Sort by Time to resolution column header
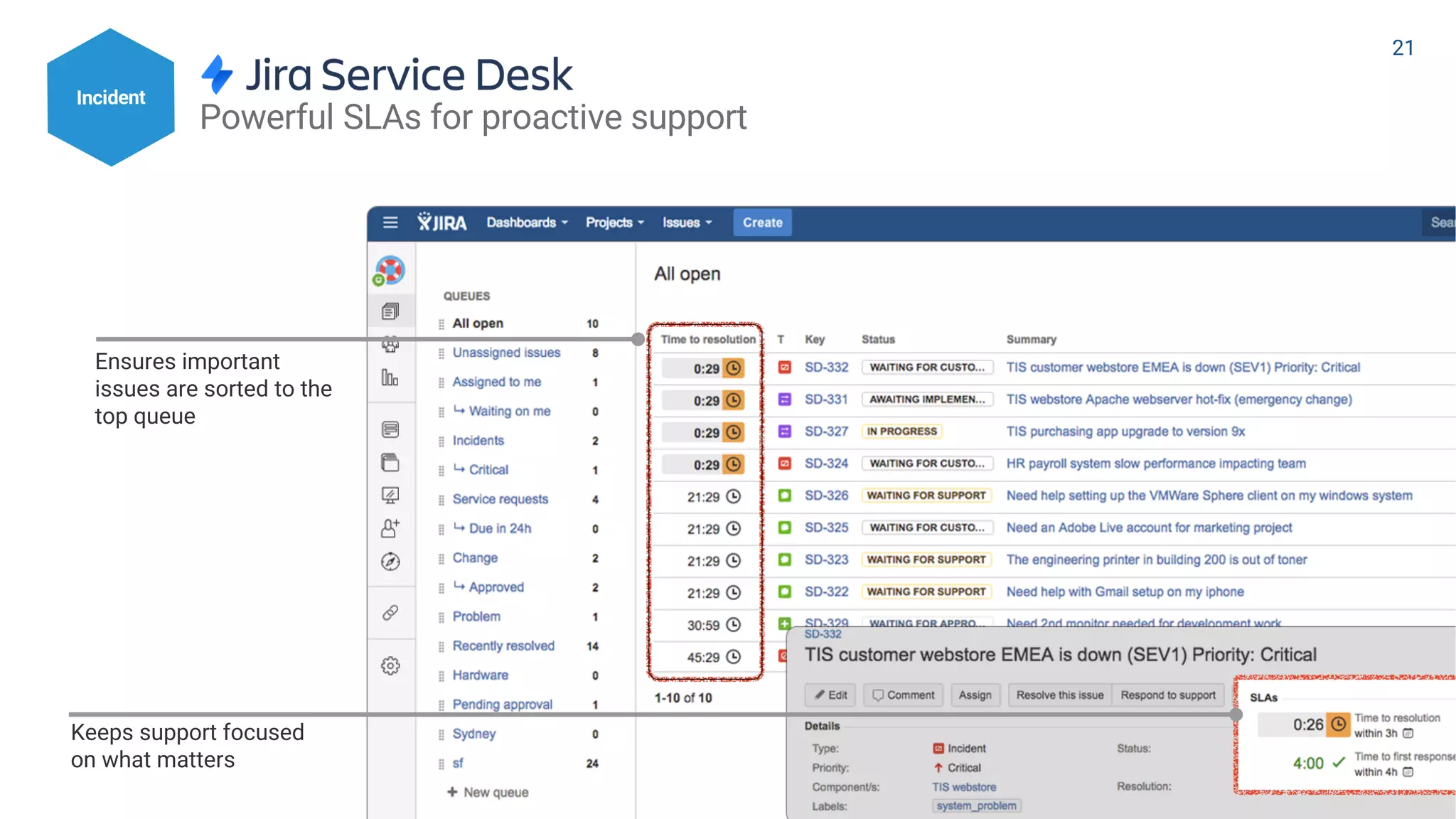Screen dimensions: 1456x819 (x=708, y=339)
